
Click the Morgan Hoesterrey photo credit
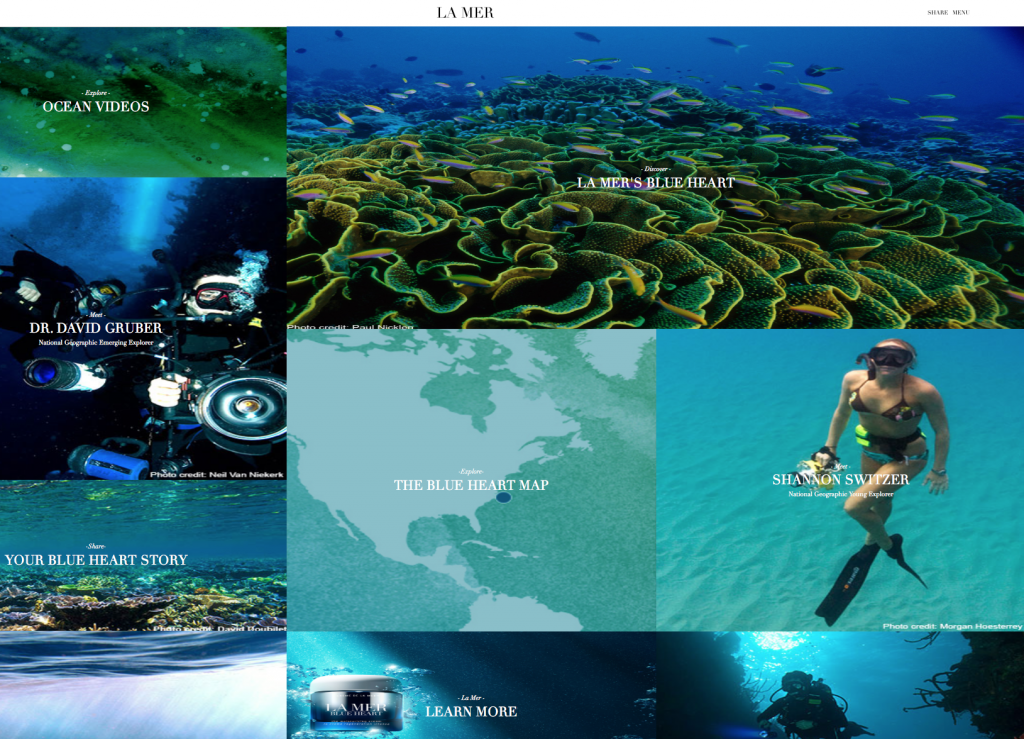coord(950,626)
